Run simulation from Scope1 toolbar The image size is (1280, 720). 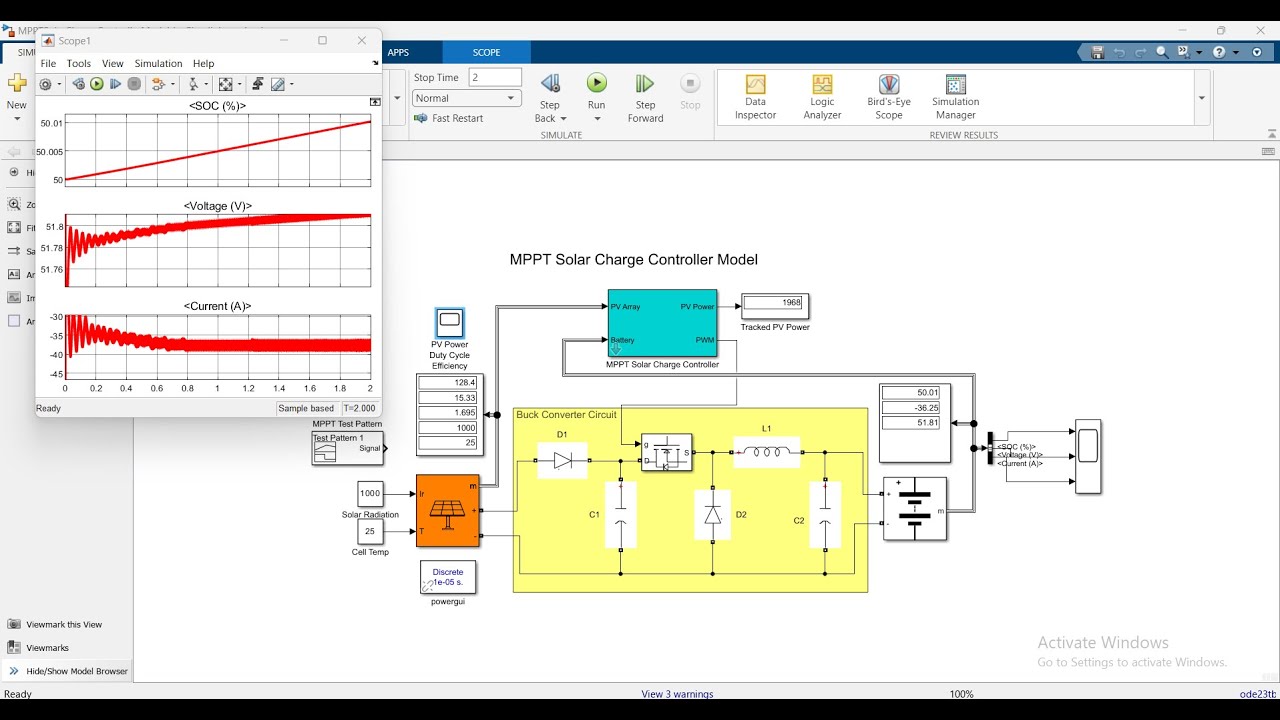97,84
